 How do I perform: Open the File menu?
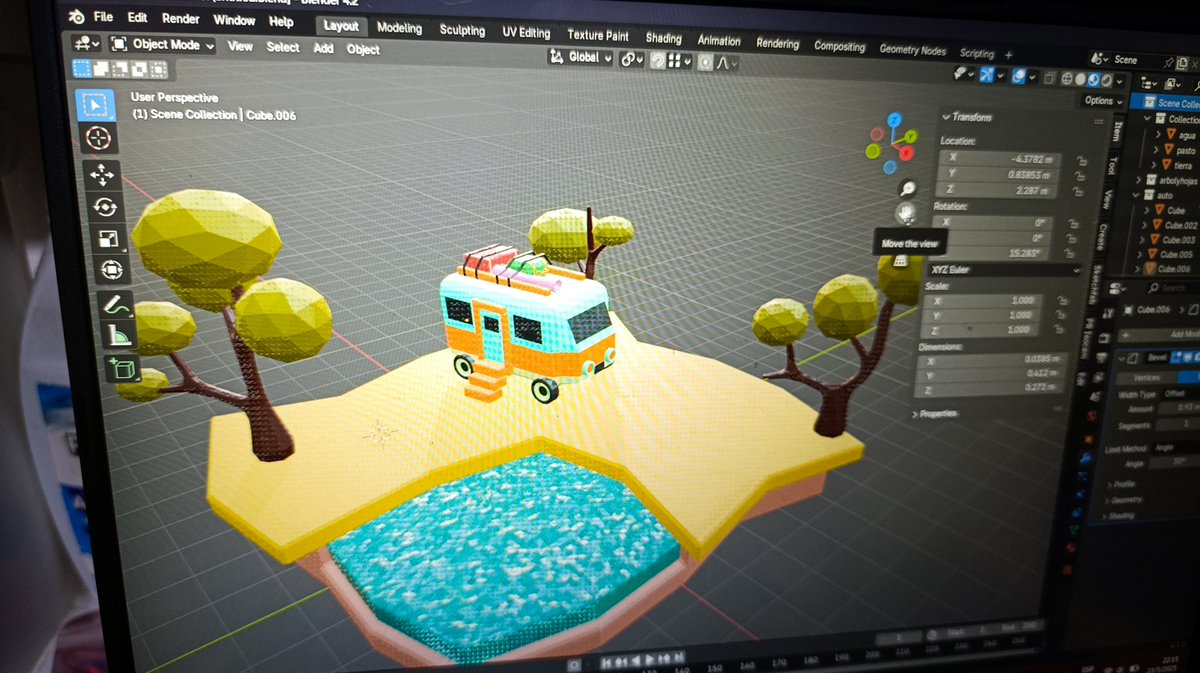103,17
